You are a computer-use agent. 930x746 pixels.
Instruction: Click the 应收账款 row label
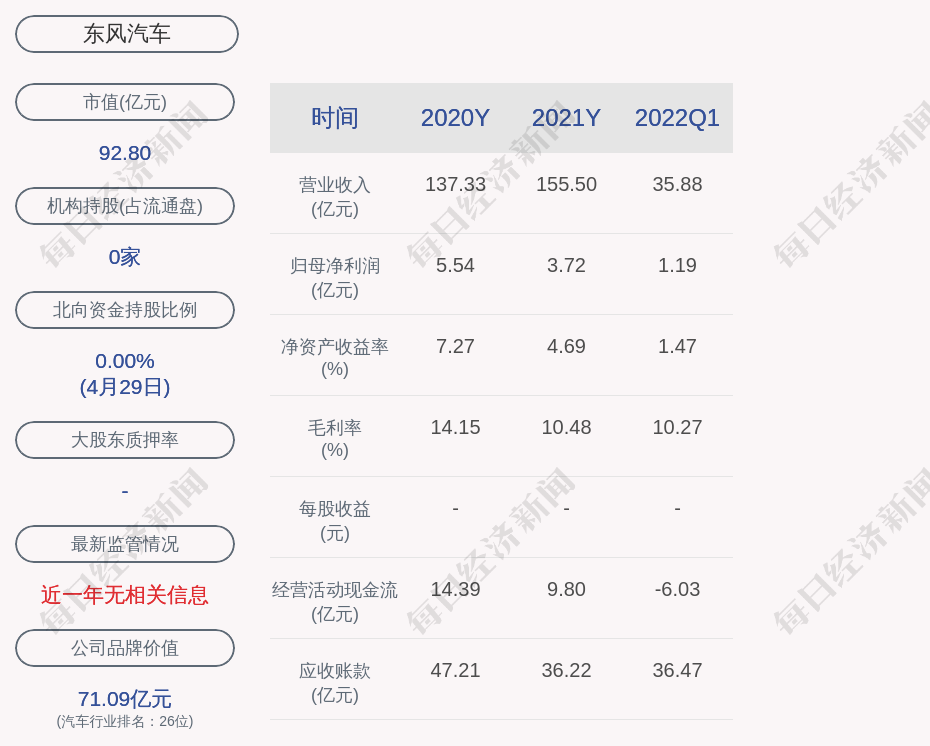point(335,683)
